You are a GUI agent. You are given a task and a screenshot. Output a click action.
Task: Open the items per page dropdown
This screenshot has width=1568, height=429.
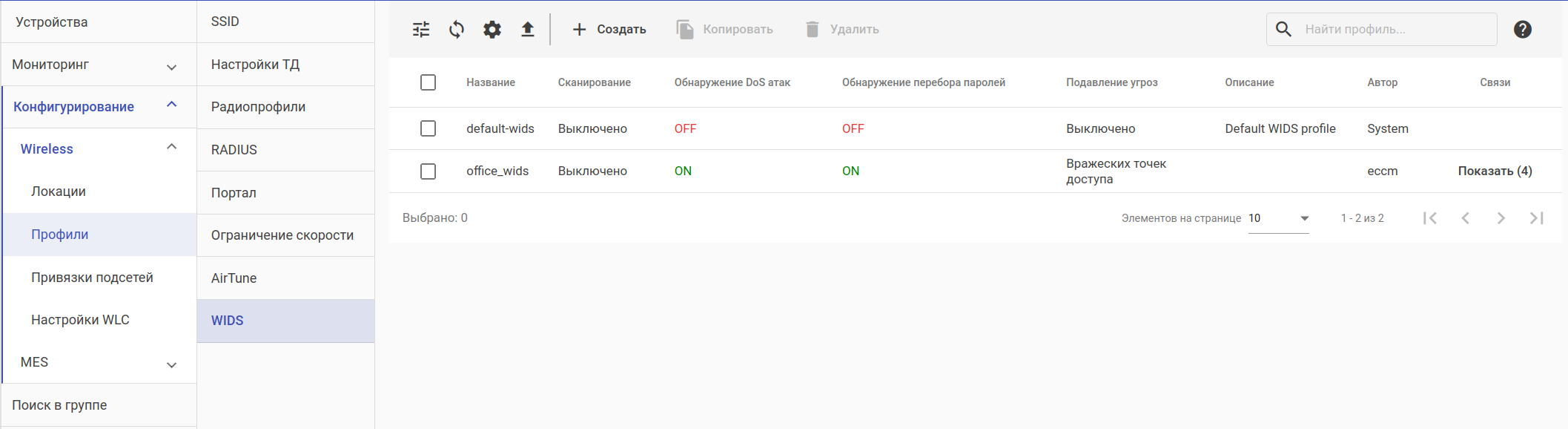click(x=1278, y=218)
